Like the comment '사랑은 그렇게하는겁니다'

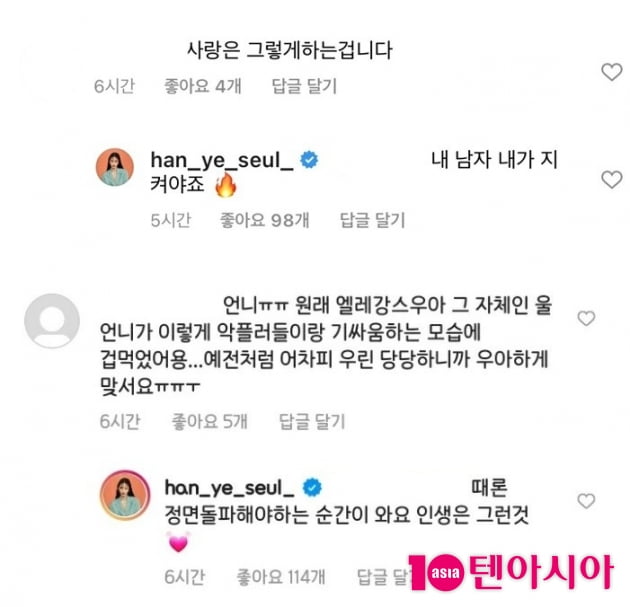pyautogui.click(x=612, y=72)
